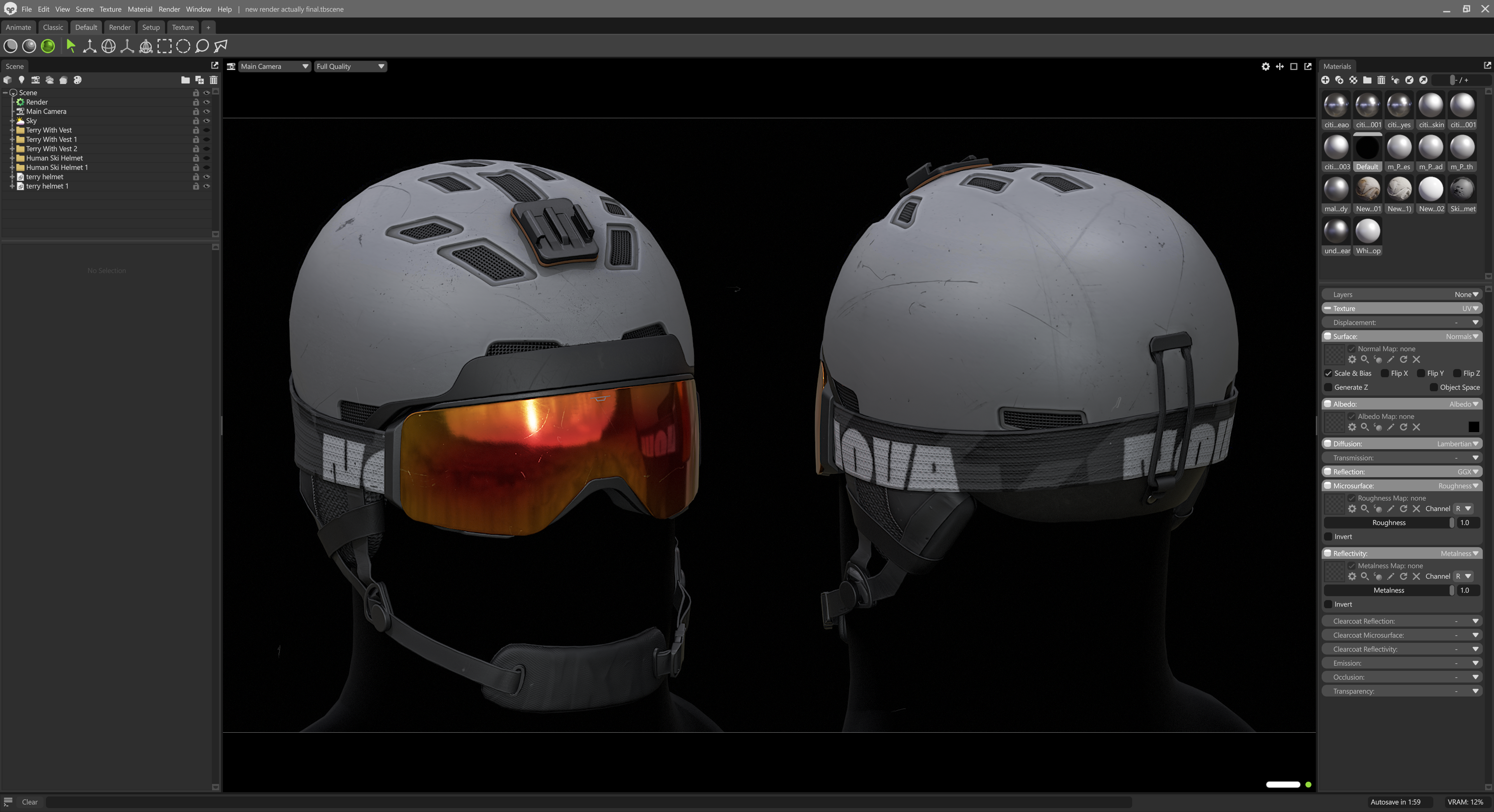
Task: Clear the Normal Map with X icon
Action: (x=1416, y=359)
